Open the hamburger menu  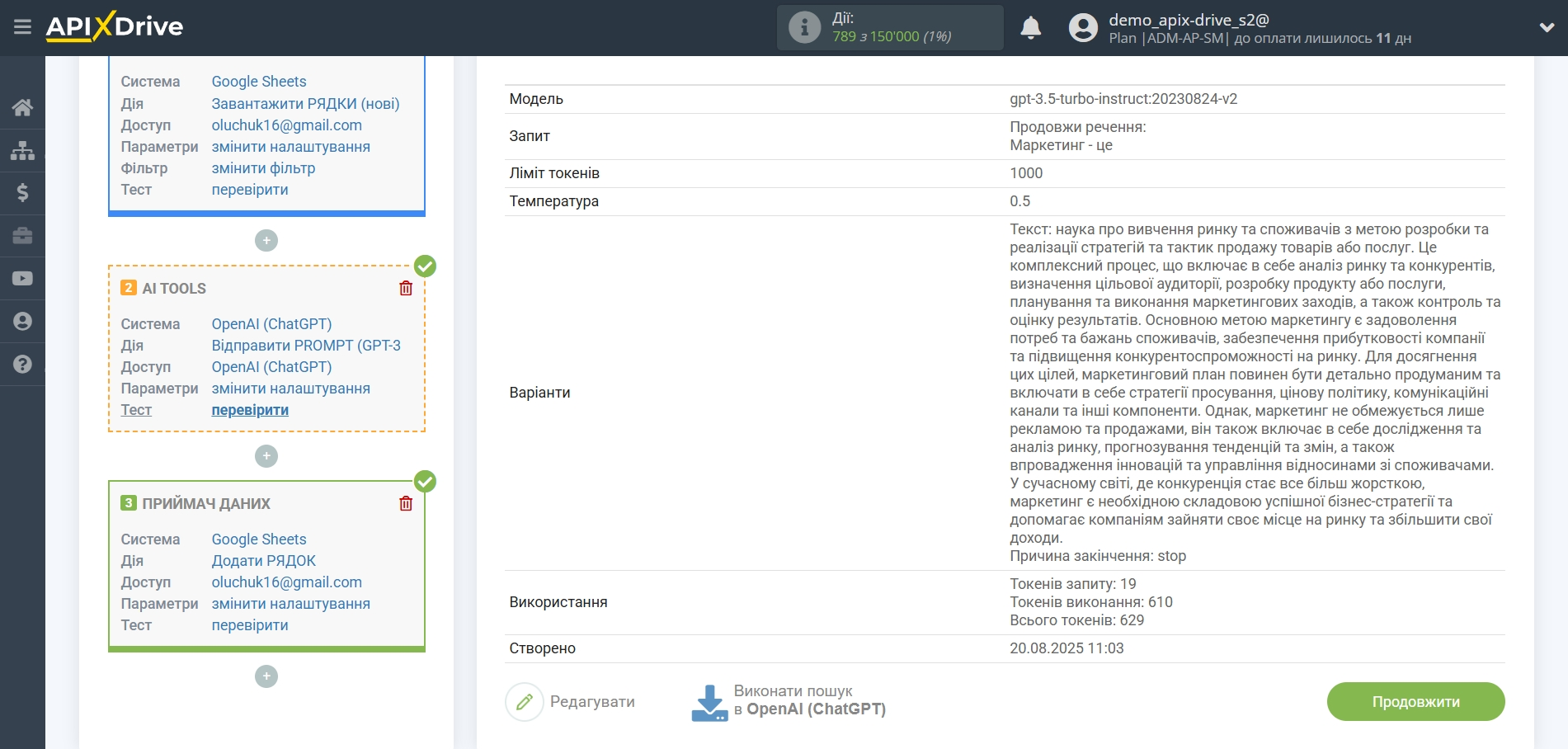tap(22, 27)
